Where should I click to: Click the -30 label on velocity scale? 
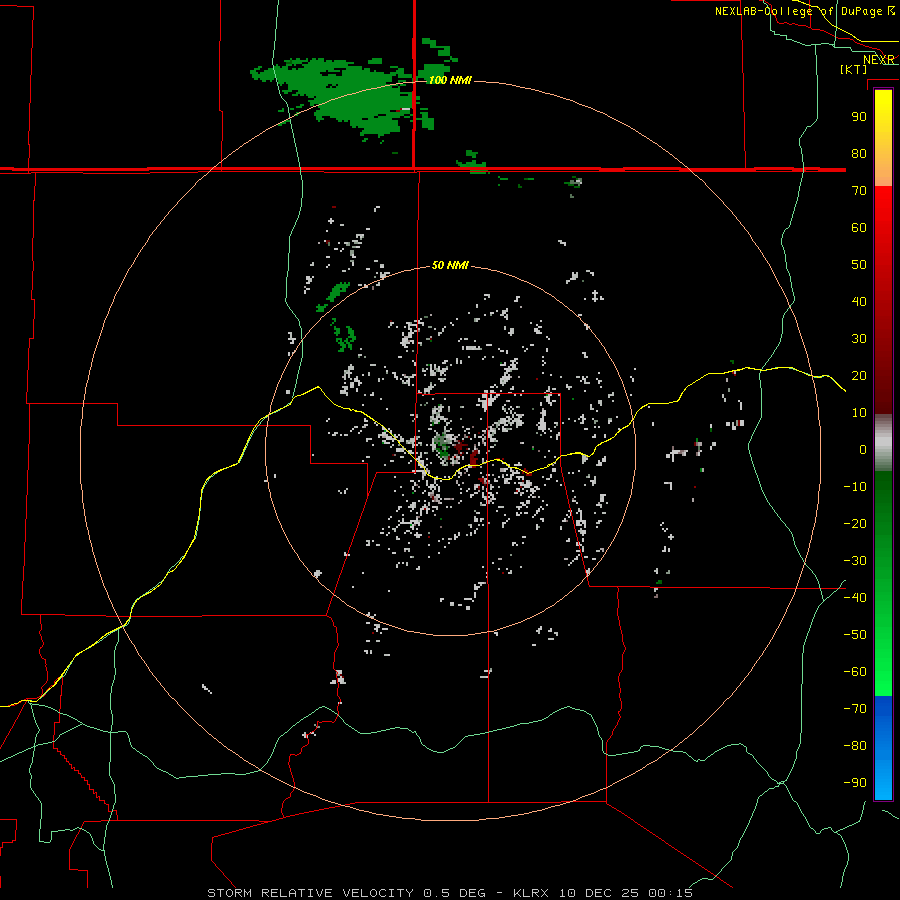[x=855, y=561]
